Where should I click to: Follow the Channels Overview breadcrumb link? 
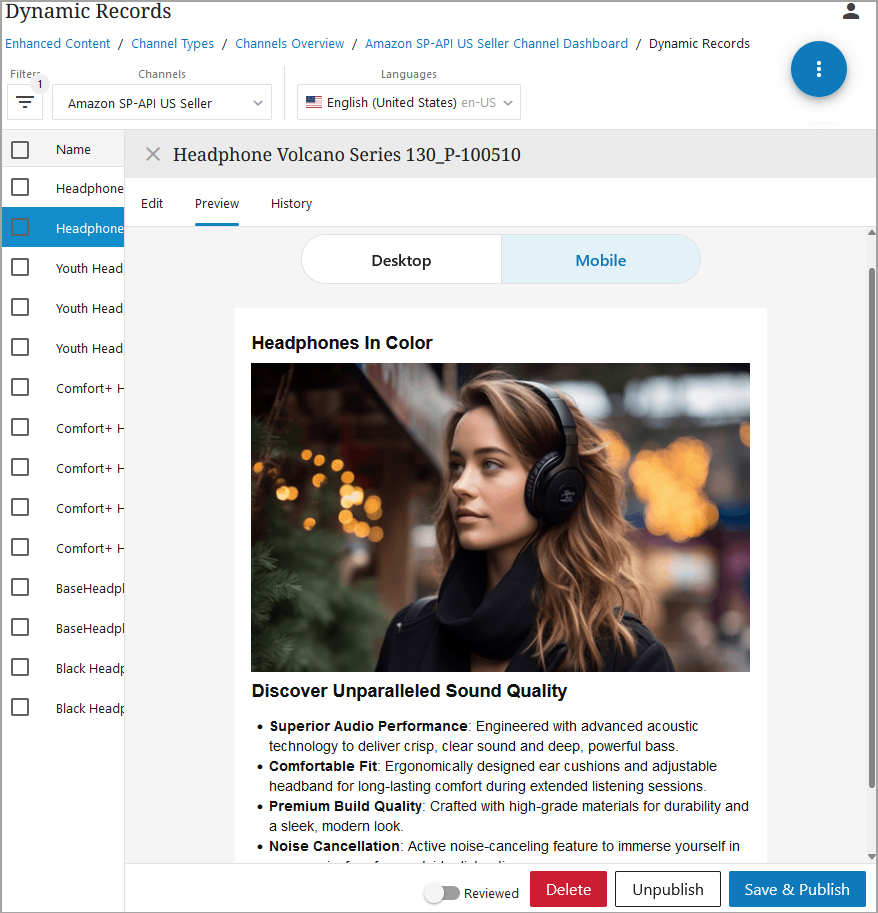coord(290,44)
